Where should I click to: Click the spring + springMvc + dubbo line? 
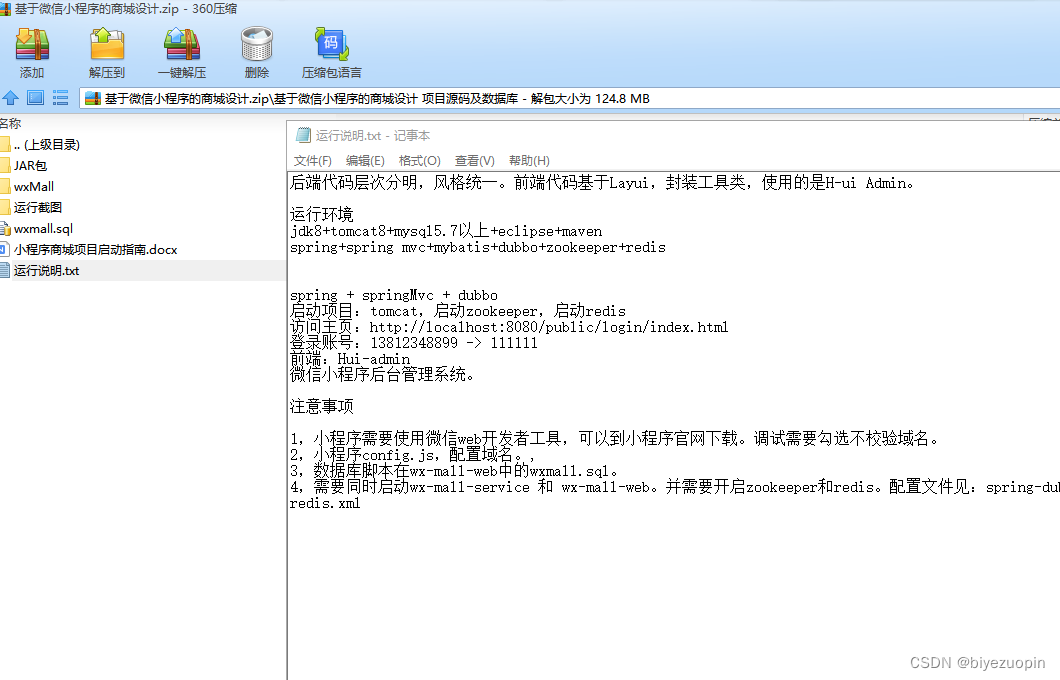point(394,295)
